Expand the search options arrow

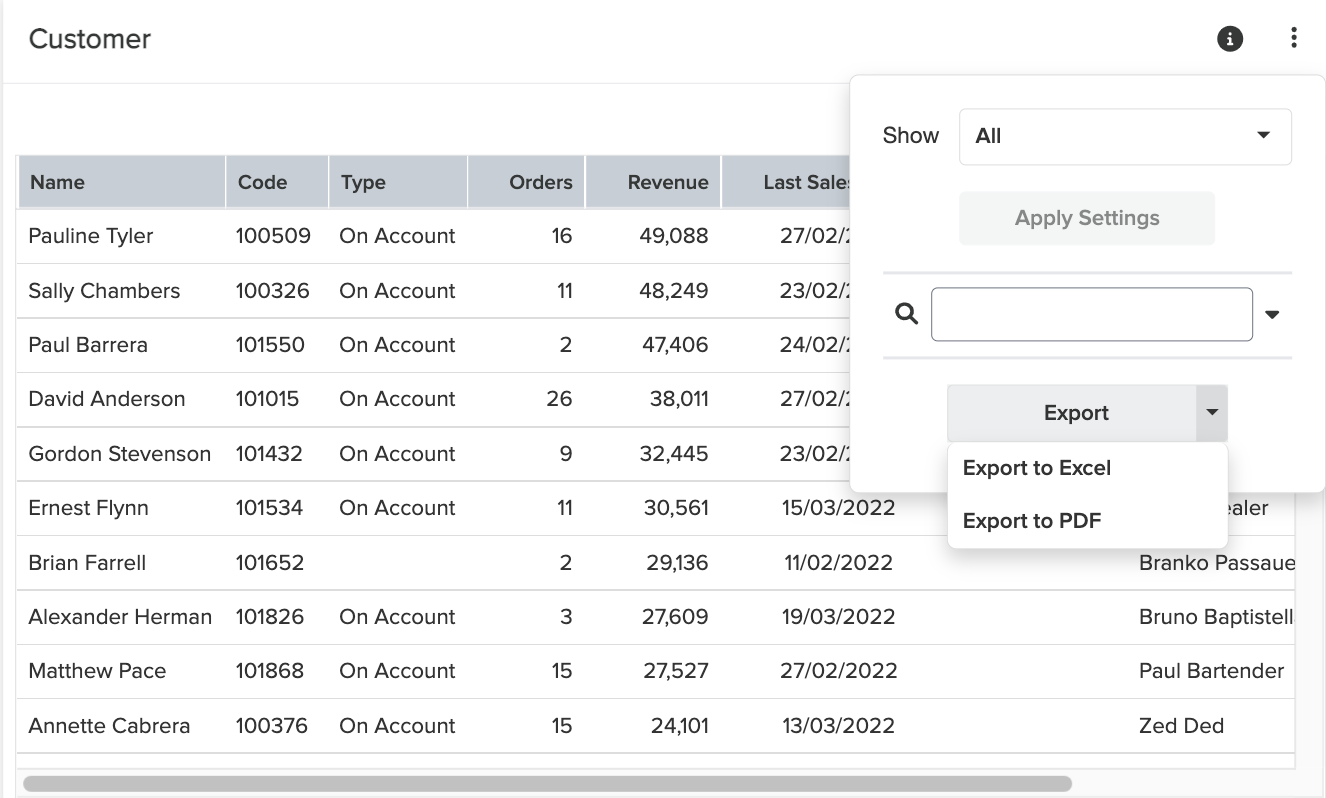pos(1272,314)
